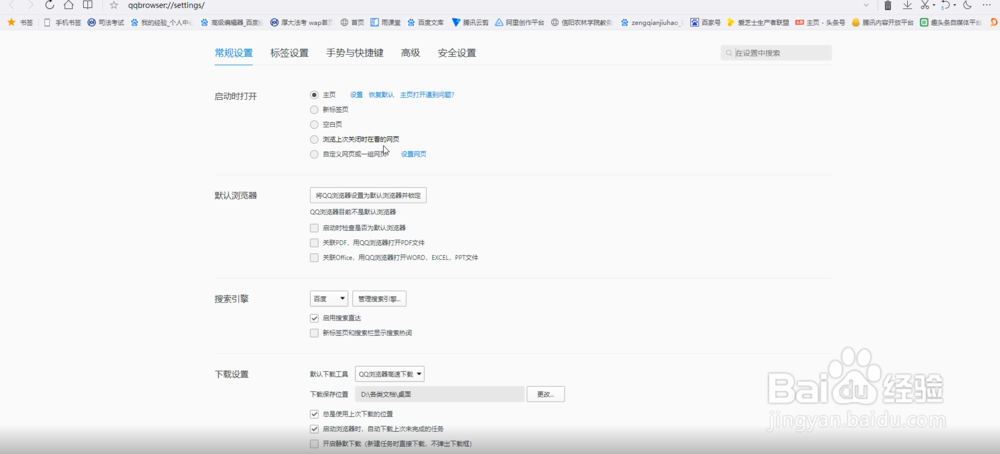Select 自定义网页或一组网页 radio option
Screen dimensions: 1000x454
[x=314, y=154]
